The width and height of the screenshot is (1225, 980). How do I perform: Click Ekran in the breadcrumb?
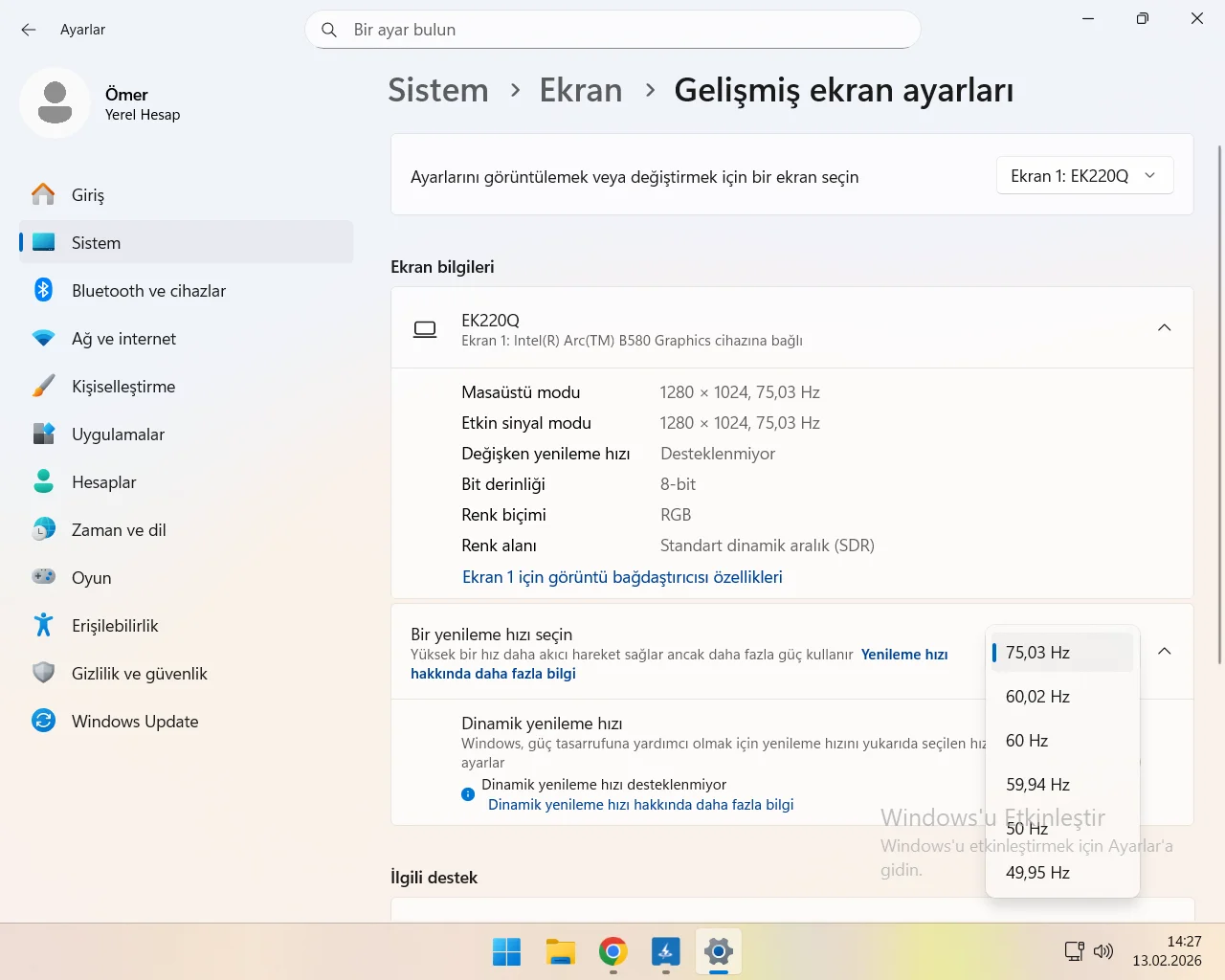(581, 90)
